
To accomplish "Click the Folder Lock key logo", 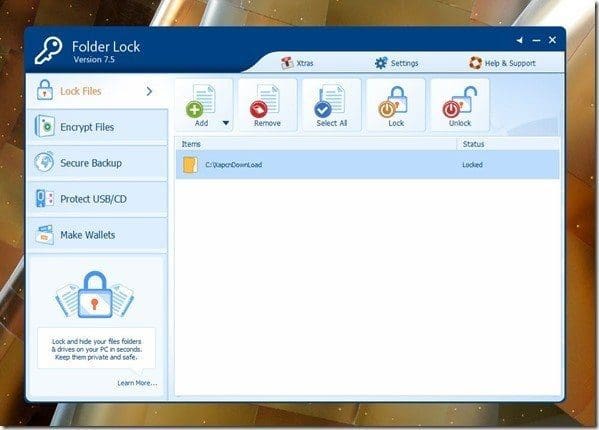I will 49,50.
